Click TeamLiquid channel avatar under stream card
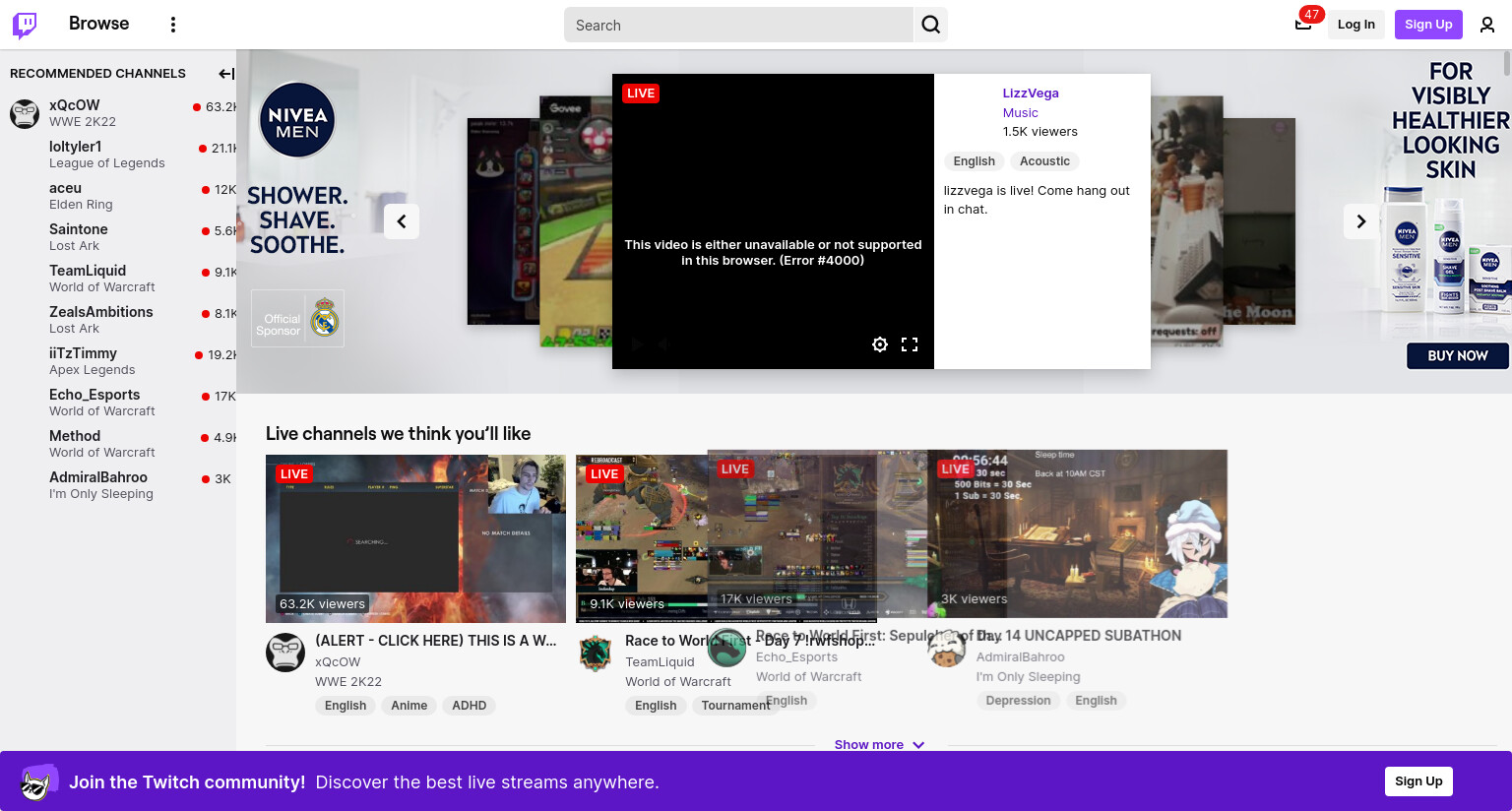The image size is (1512, 811). (596, 653)
